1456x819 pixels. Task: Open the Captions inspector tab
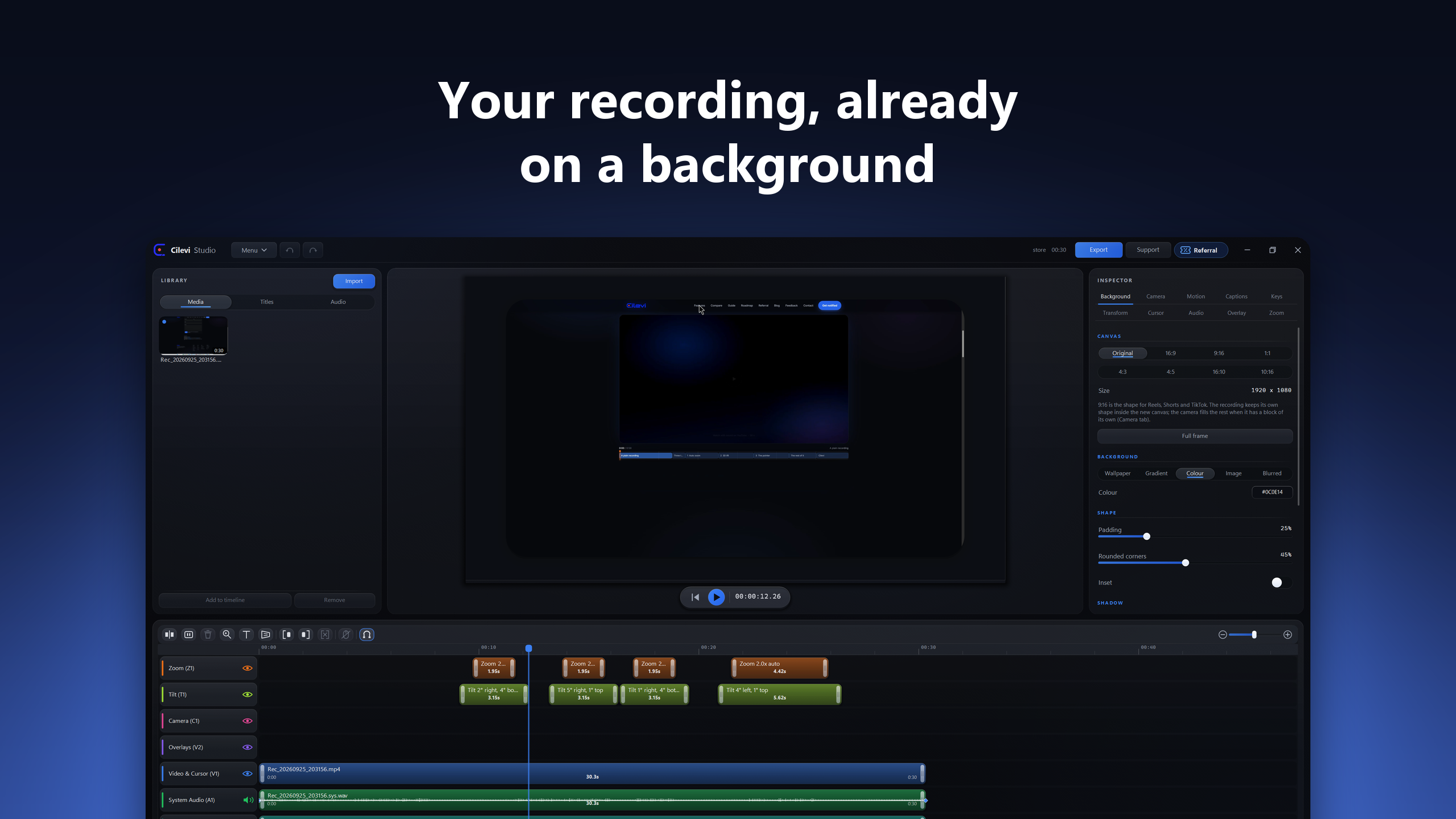point(1236,296)
